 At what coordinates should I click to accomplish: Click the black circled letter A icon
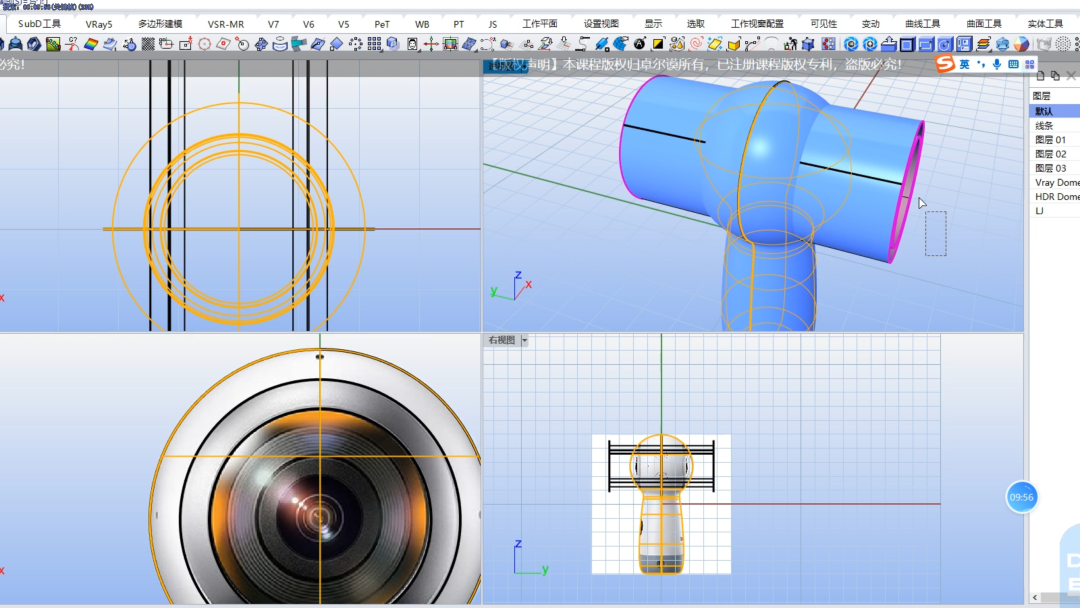coord(639,44)
